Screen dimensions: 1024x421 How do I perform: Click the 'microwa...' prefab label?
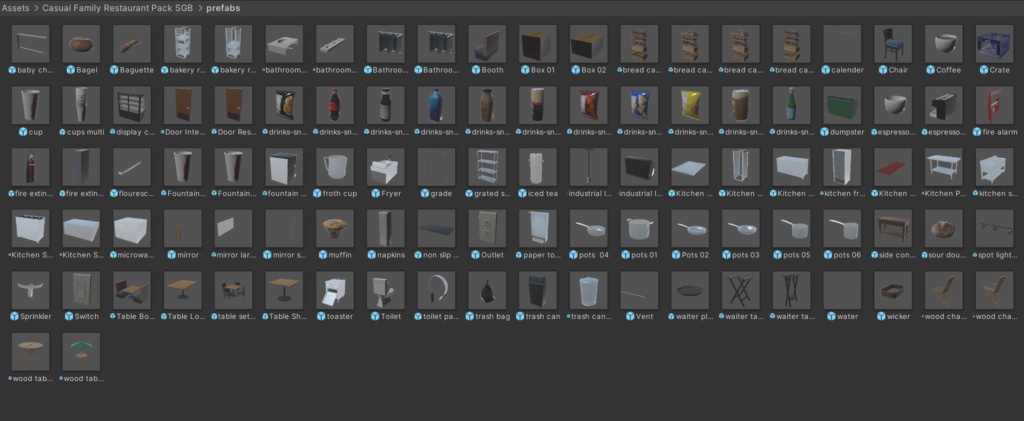[136, 255]
